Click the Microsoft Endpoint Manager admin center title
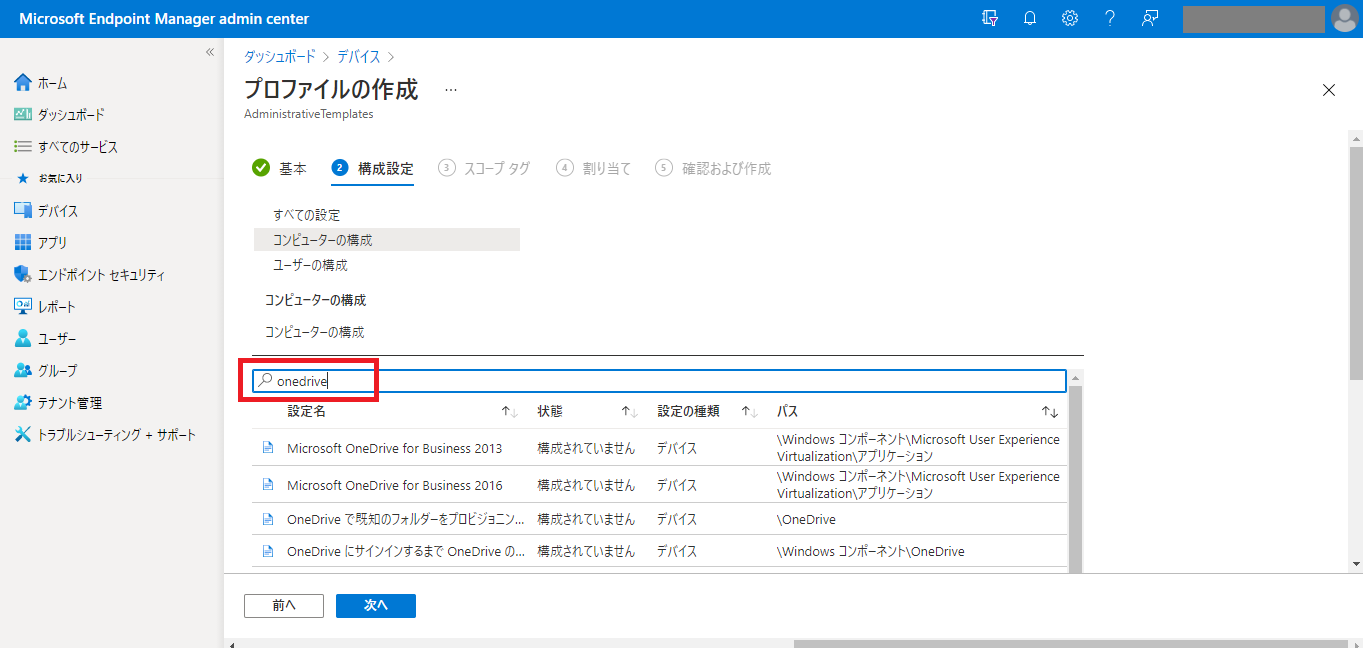This screenshot has width=1363, height=648. pyautogui.click(x=164, y=19)
